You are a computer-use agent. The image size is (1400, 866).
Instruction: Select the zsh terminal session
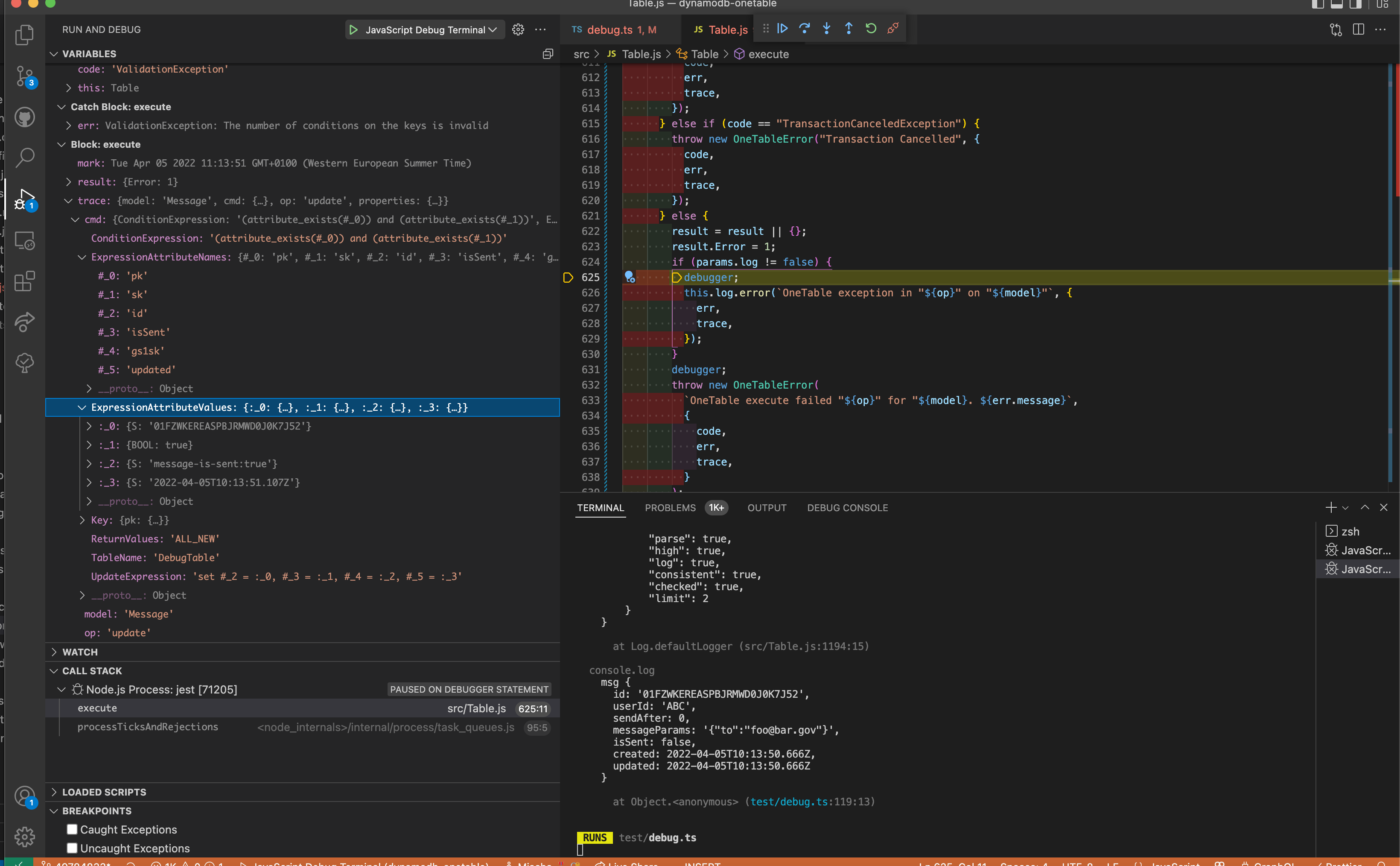tap(1350, 532)
